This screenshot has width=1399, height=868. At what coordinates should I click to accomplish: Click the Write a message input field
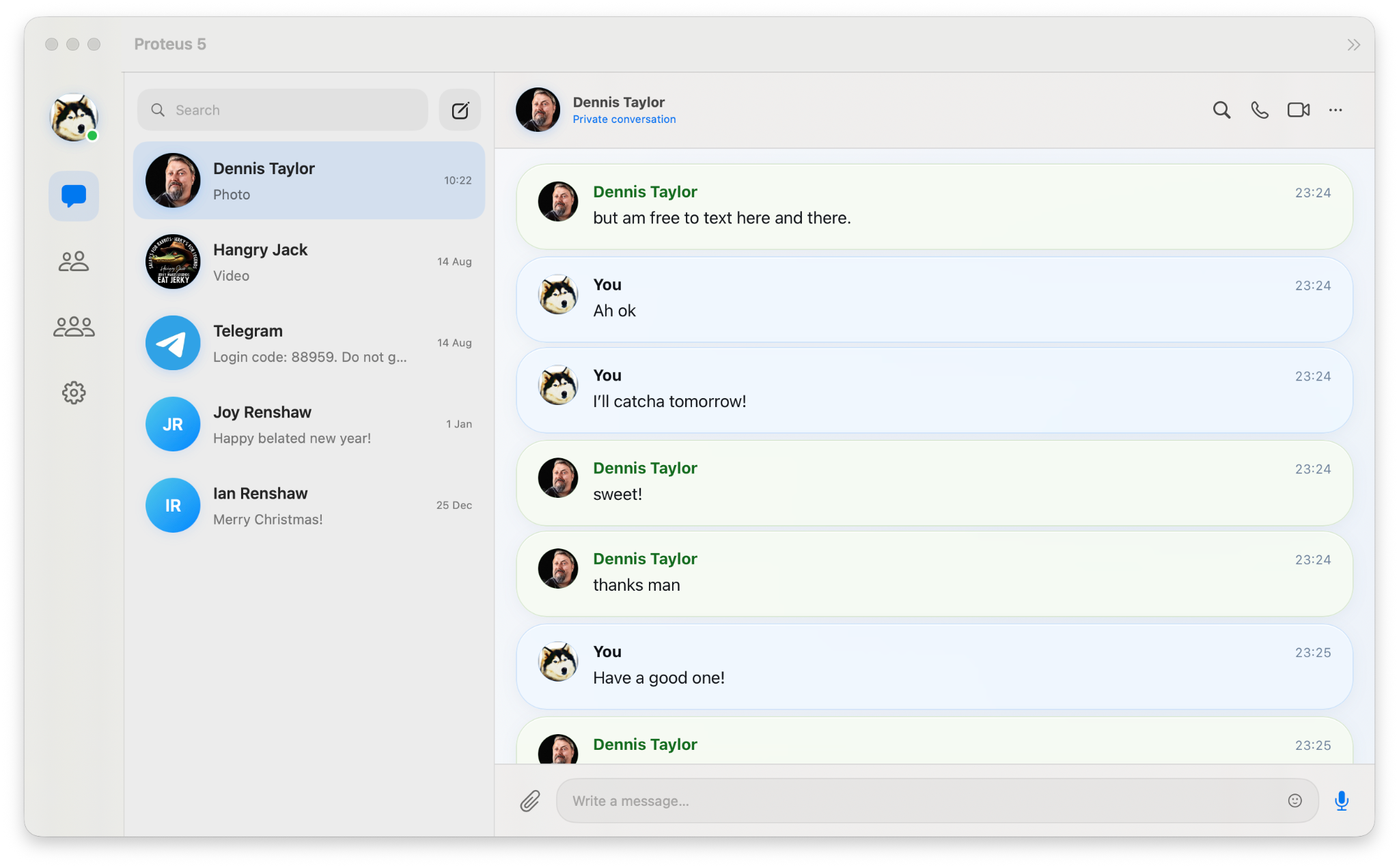tap(937, 800)
